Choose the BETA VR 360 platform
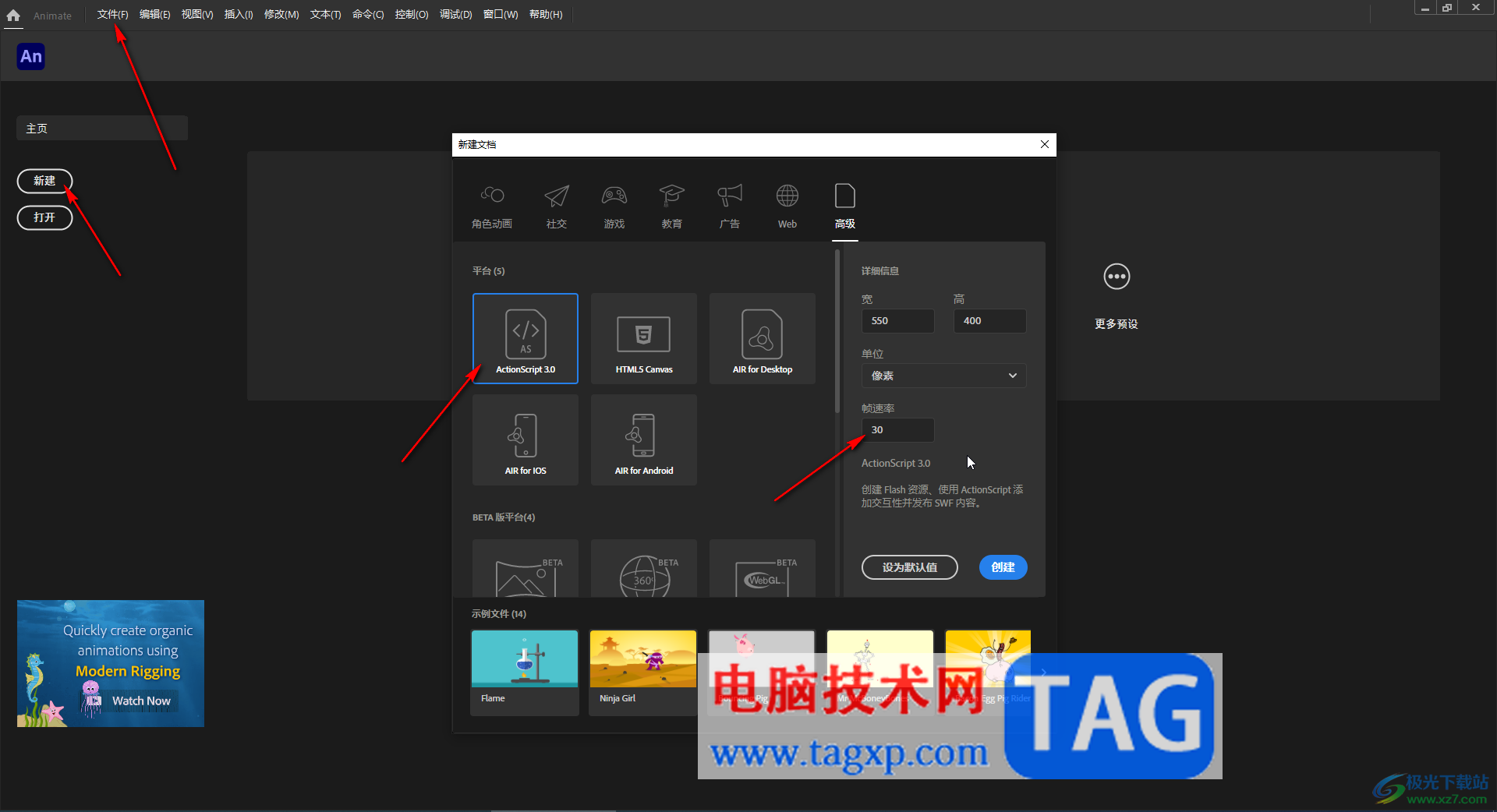 (x=644, y=569)
